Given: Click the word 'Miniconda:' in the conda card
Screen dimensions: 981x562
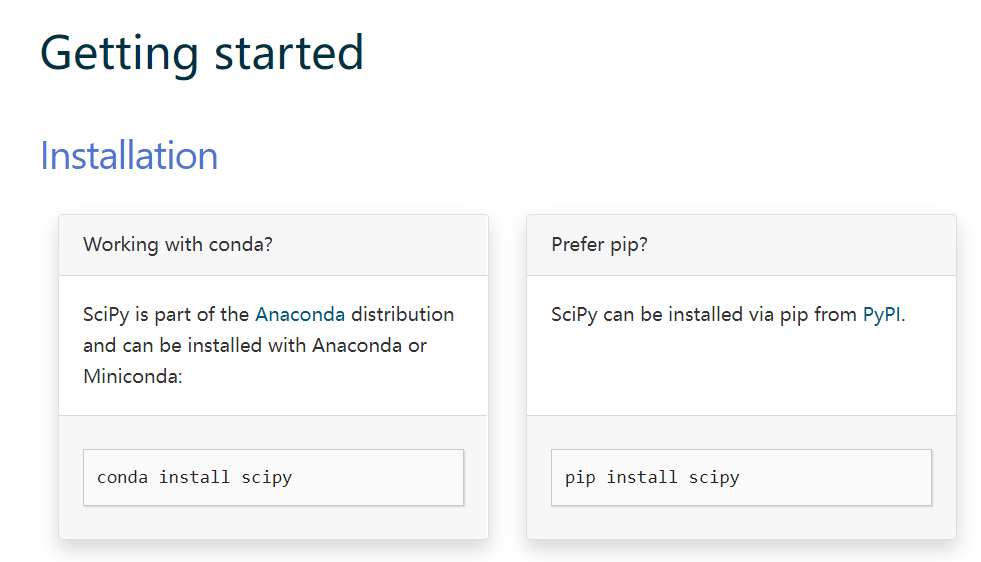Looking at the screenshot, I should coord(133,376).
